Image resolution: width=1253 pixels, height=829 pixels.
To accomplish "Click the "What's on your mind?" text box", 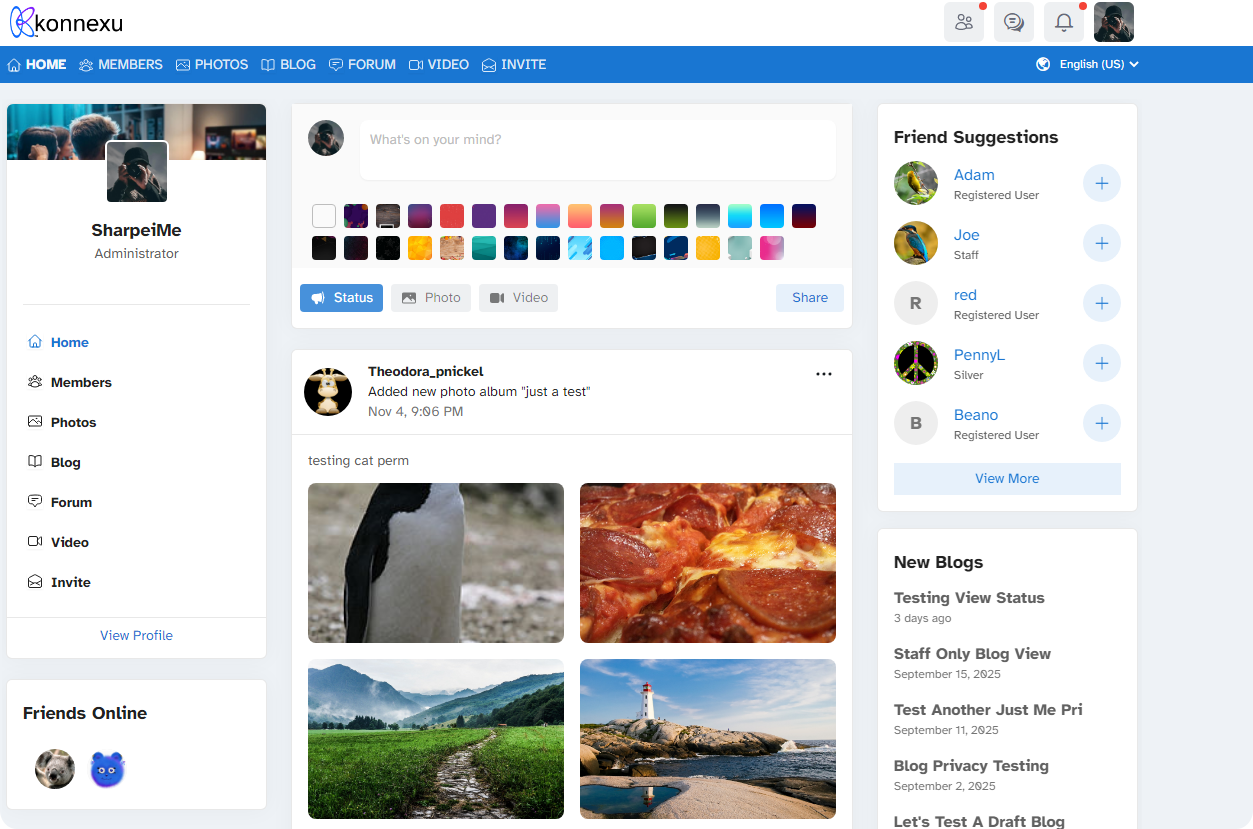I will click(x=597, y=150).
